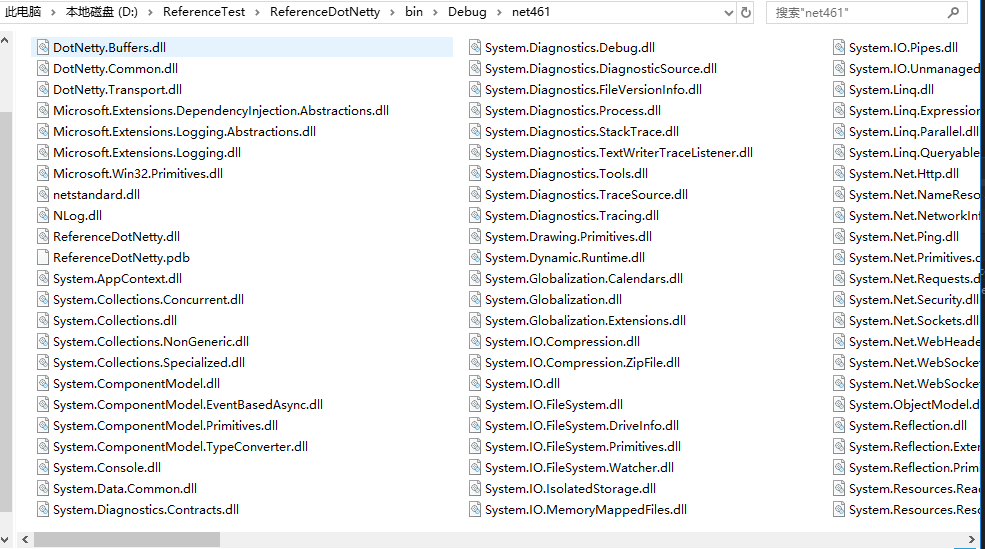Select System.Drawing.Primitives.dll
985x549 pixels.
(x=569, y=237)
